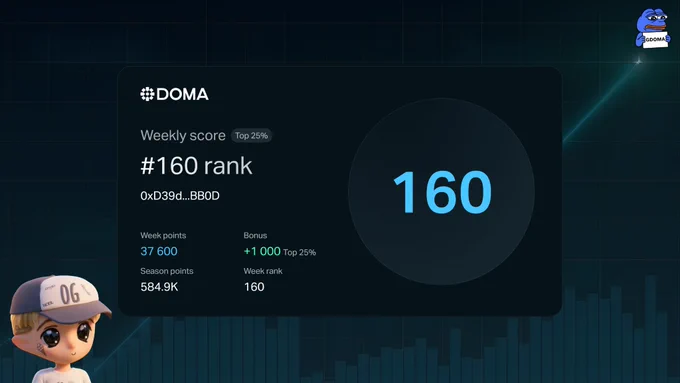Click "Top 25%" text next to bonus

point(300,252)
